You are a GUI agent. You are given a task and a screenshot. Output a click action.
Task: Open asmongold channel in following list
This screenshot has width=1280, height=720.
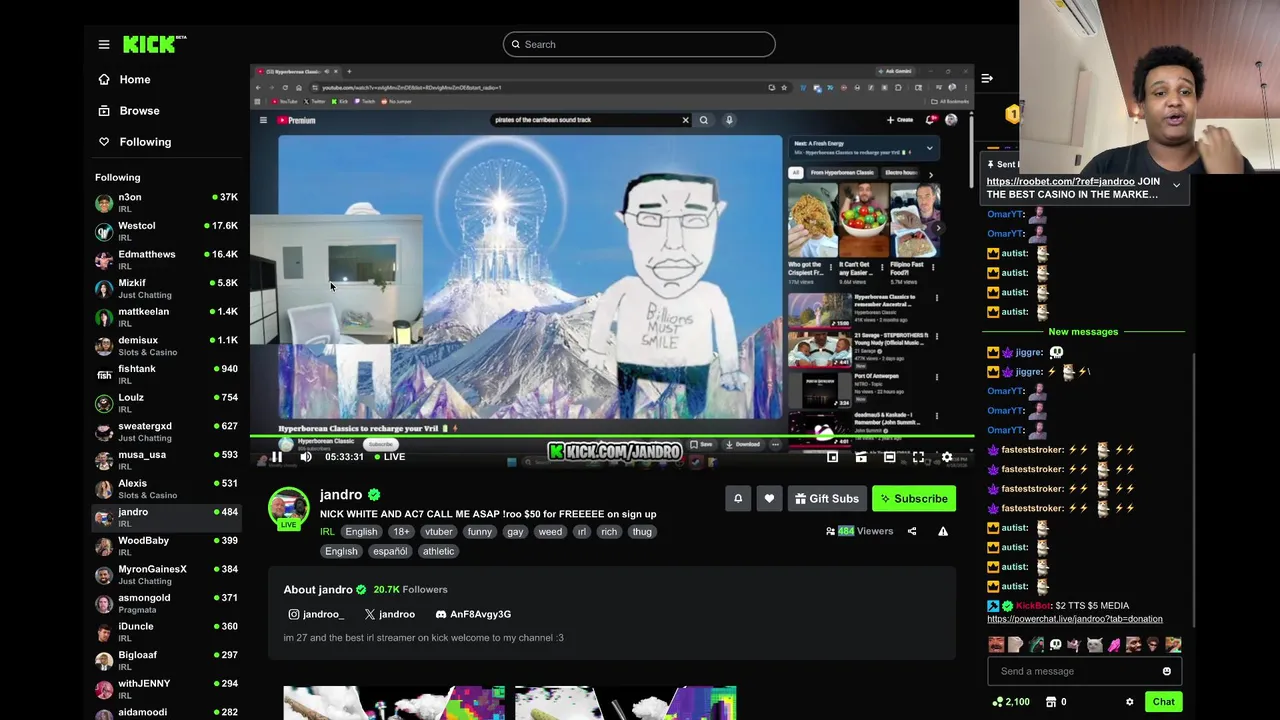pyautogui.click(x=167, y=603)
